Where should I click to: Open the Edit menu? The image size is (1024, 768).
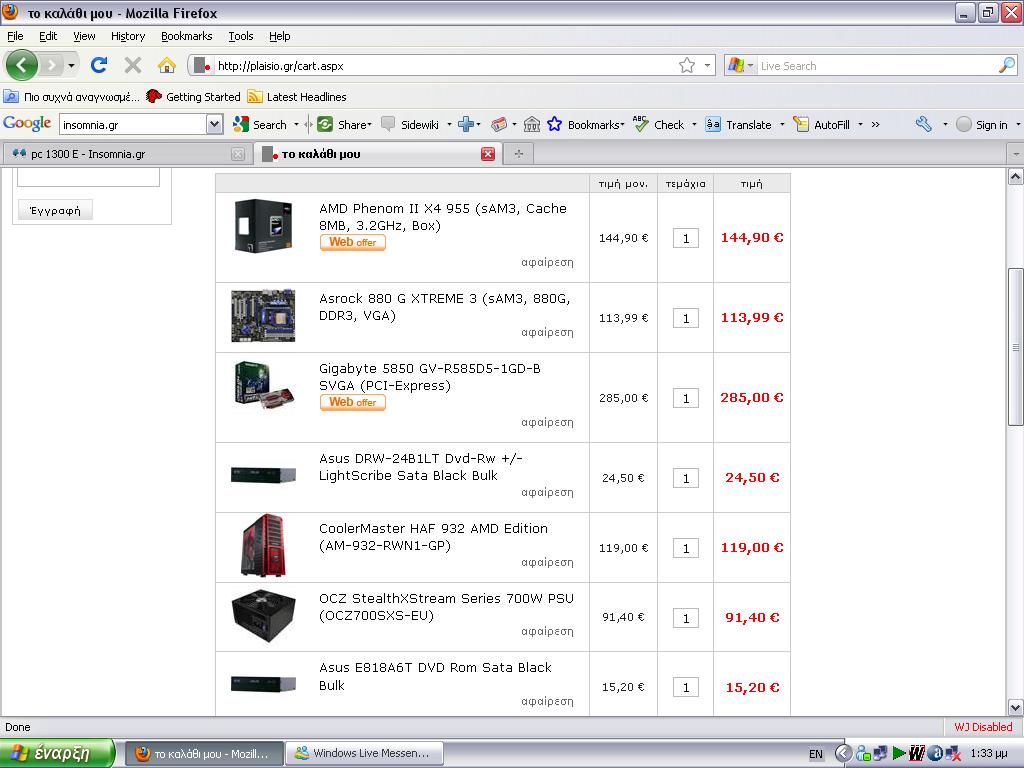[x=48, y=36]
